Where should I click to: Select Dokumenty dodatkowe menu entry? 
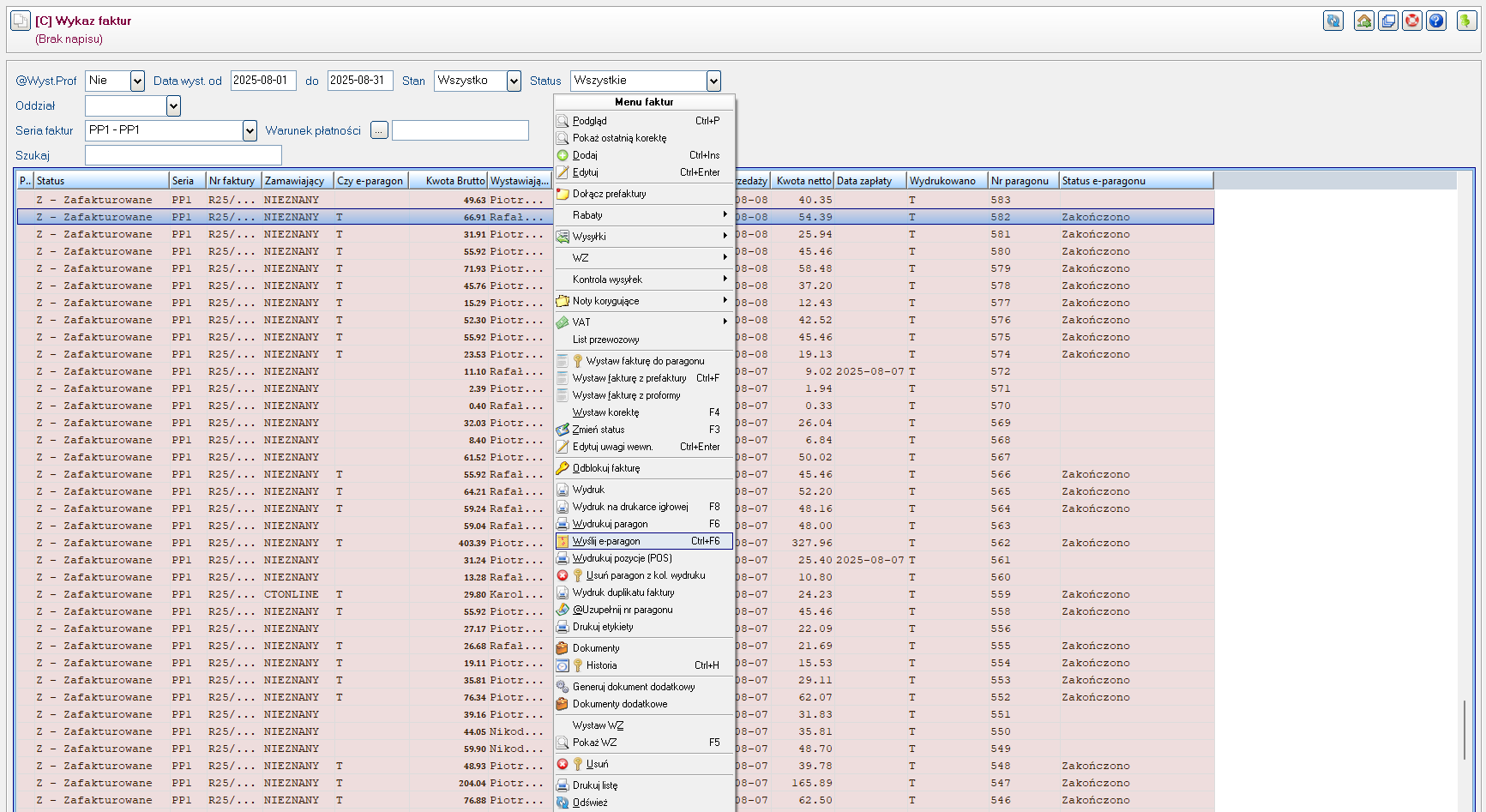[x=644, y=704]
